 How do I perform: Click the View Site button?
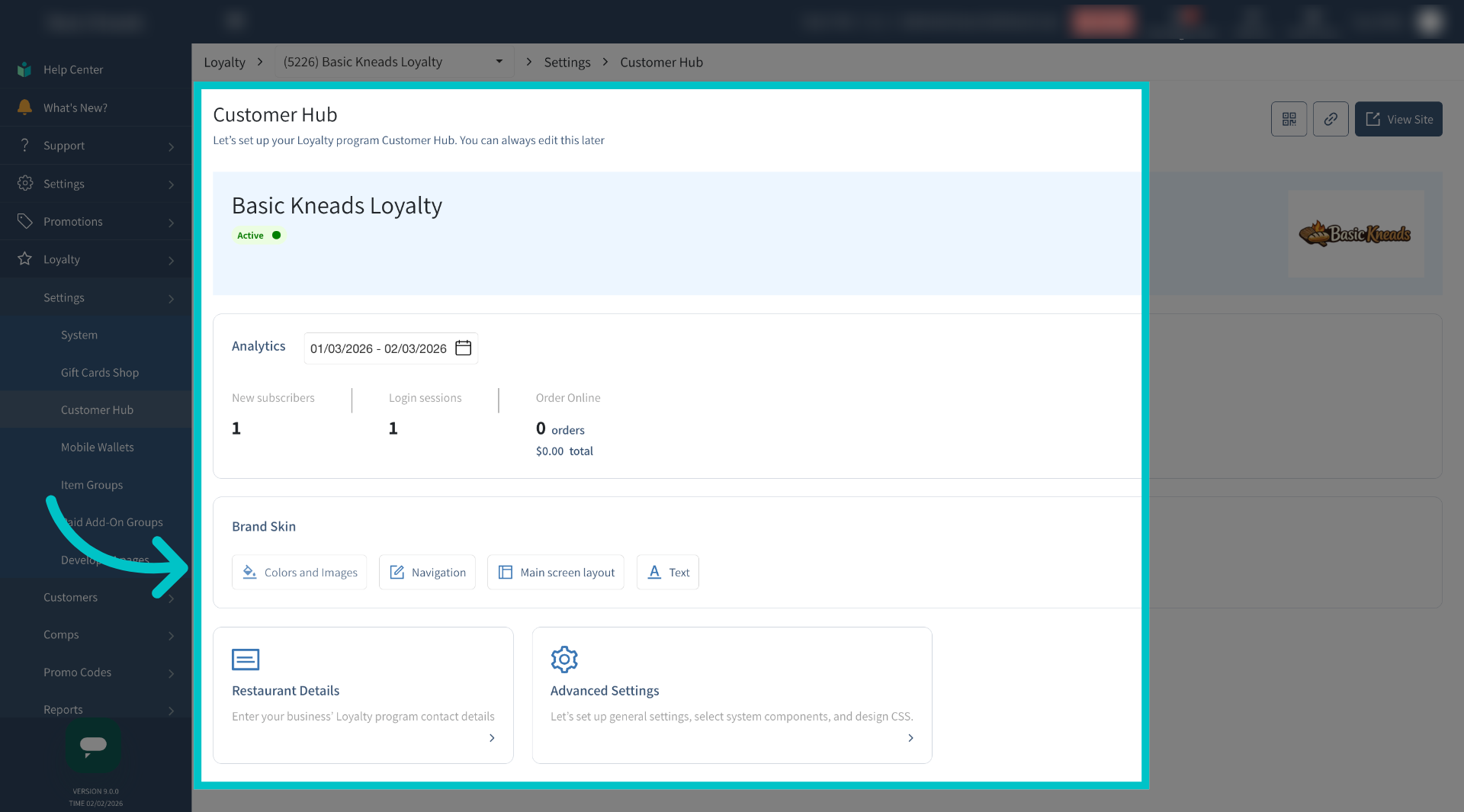coord(1398,119)
